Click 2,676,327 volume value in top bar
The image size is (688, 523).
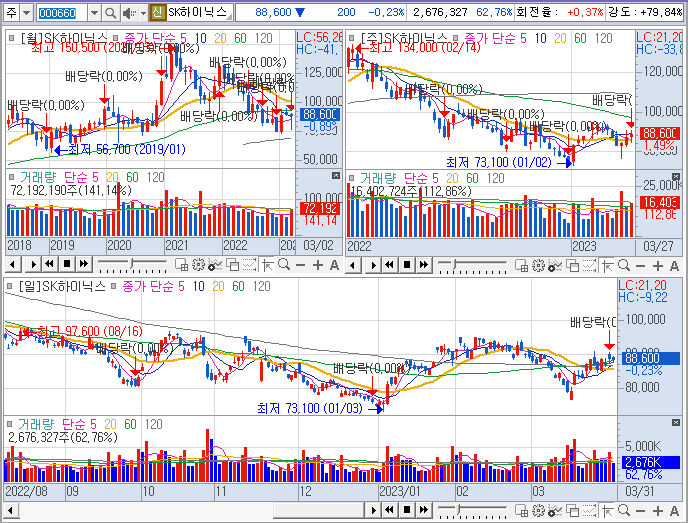(x=440, y=12)
